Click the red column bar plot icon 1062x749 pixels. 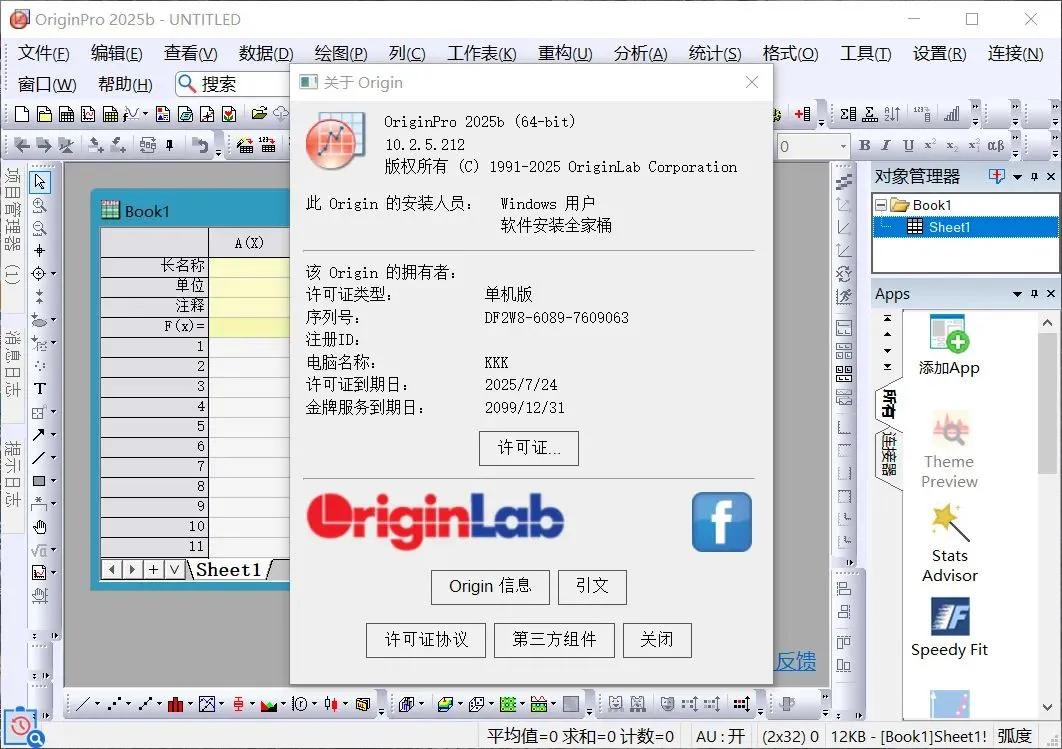click(x=175, y=704)
